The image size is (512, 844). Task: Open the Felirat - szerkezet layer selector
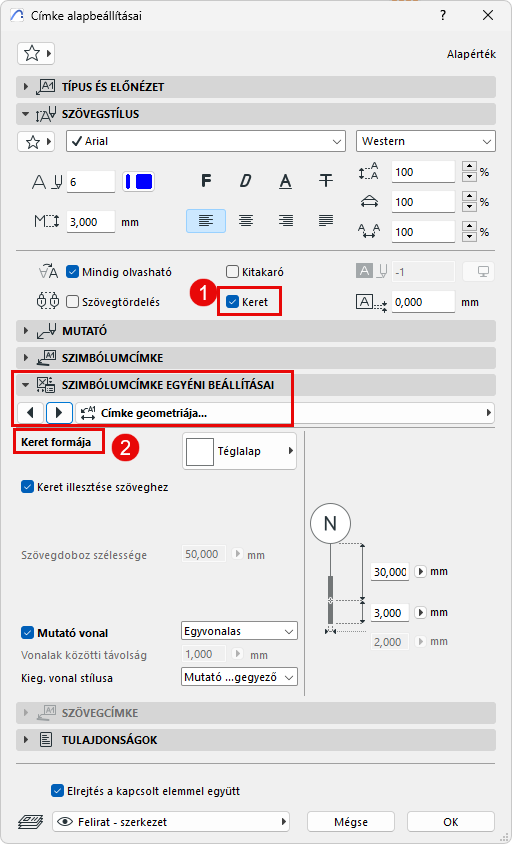tap(171, 822)
